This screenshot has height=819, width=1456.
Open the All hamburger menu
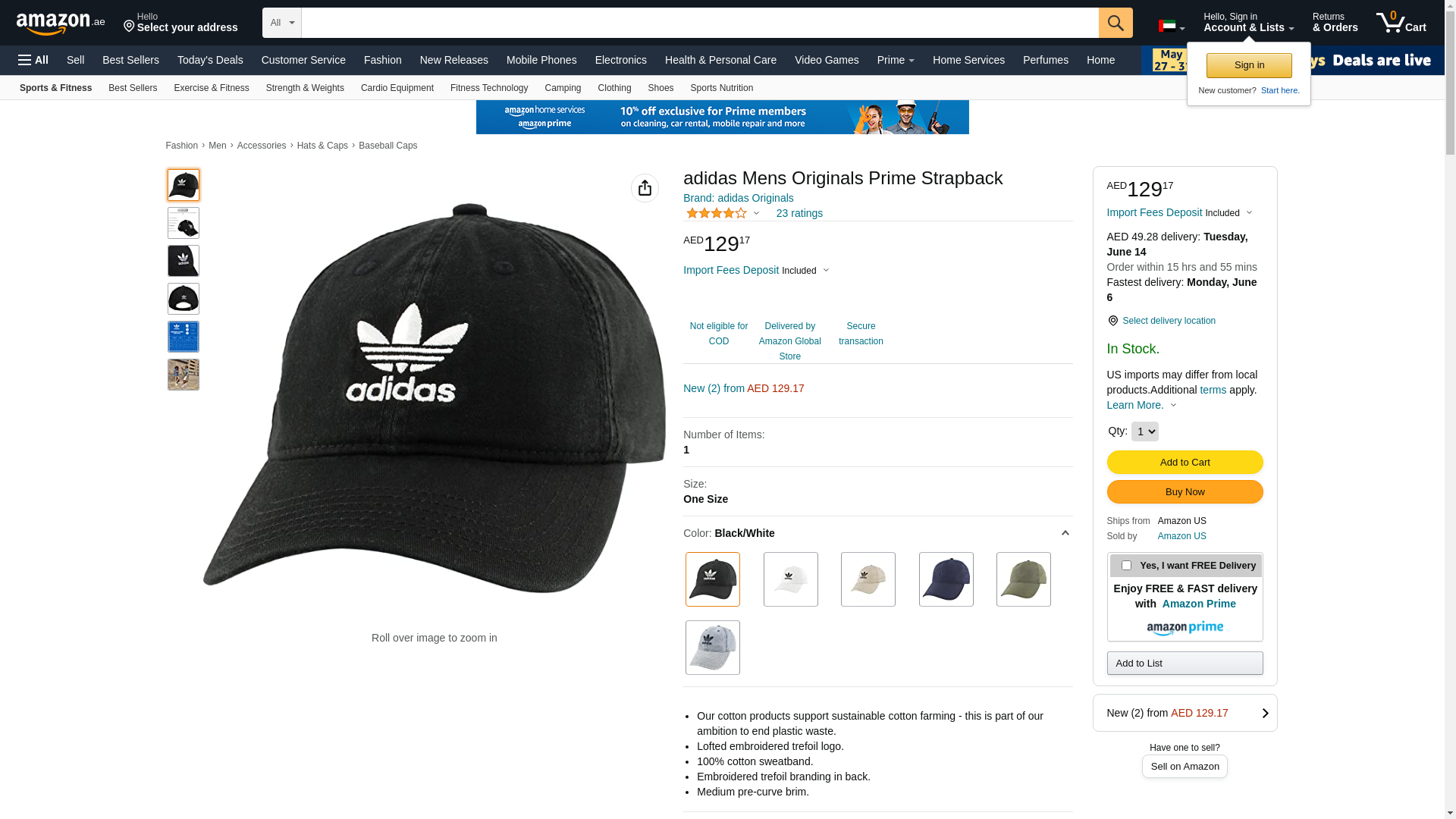(33, 60)
